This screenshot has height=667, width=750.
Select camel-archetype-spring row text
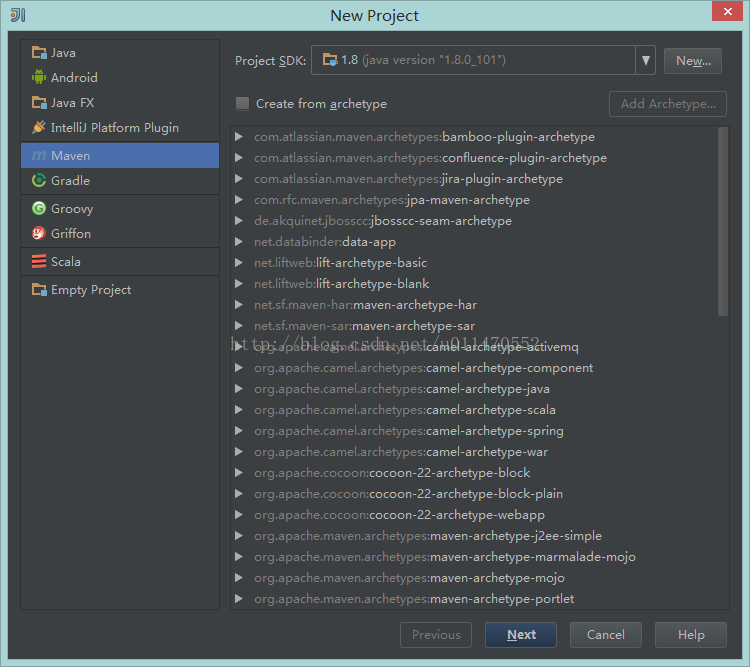click(408, 431)
